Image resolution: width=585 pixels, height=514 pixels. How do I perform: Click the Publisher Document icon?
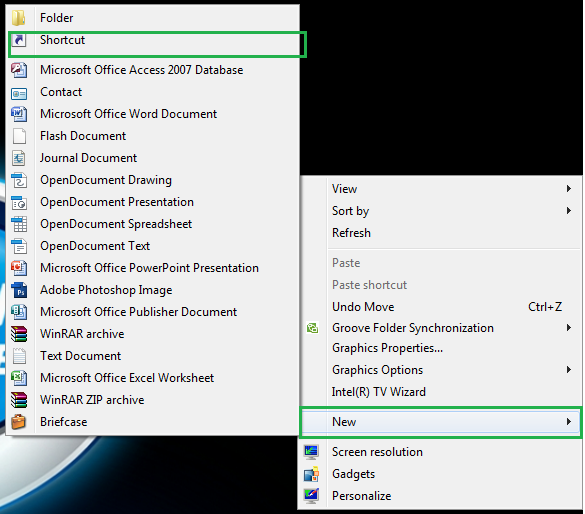pos(19,312)
